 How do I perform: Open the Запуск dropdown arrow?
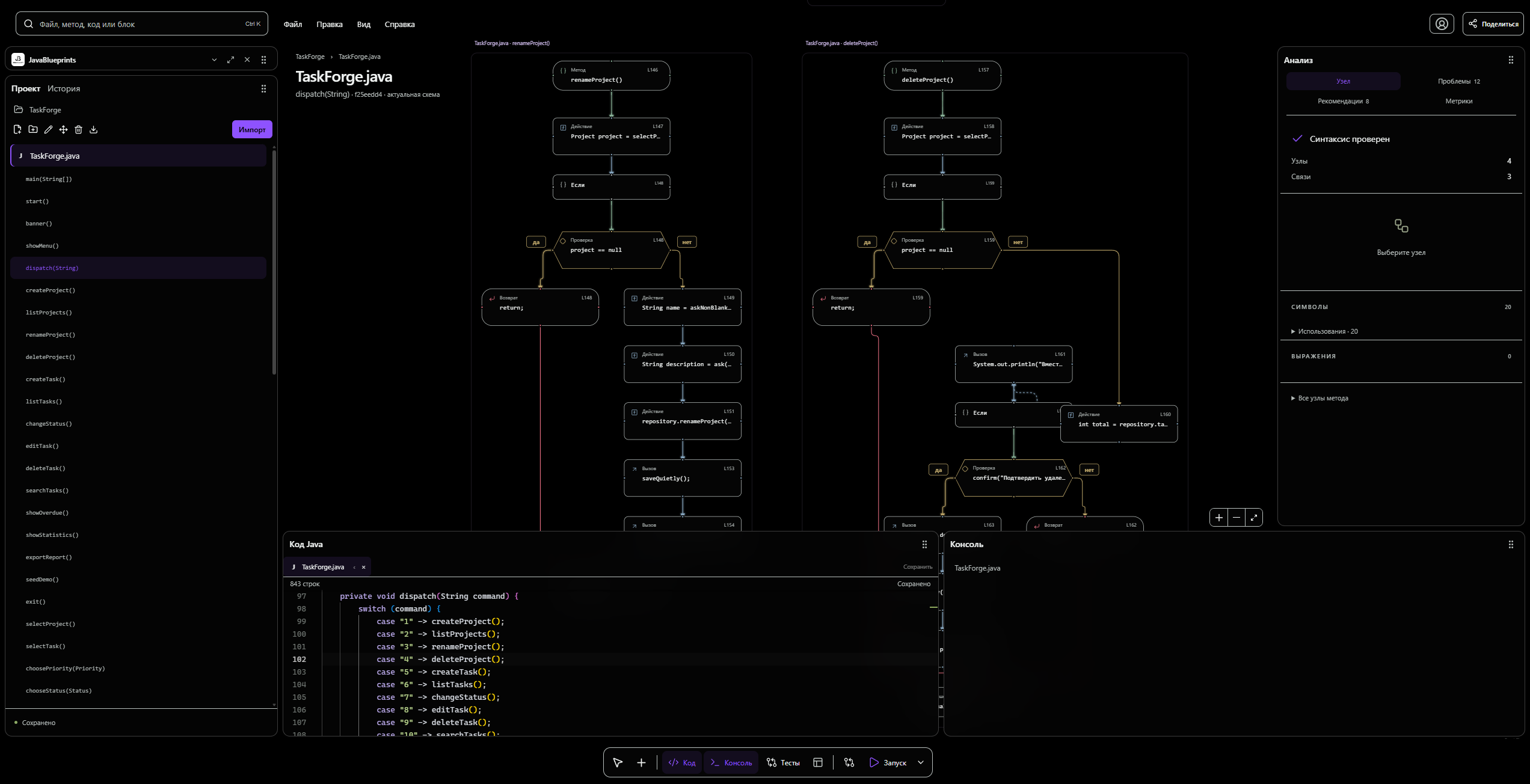point(921,762)
